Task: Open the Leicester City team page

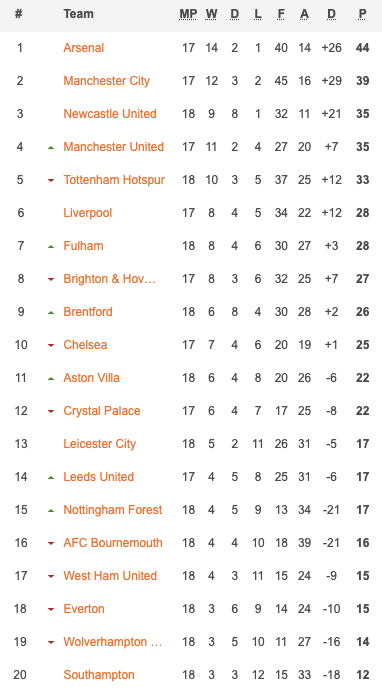Action: point(100,444)
